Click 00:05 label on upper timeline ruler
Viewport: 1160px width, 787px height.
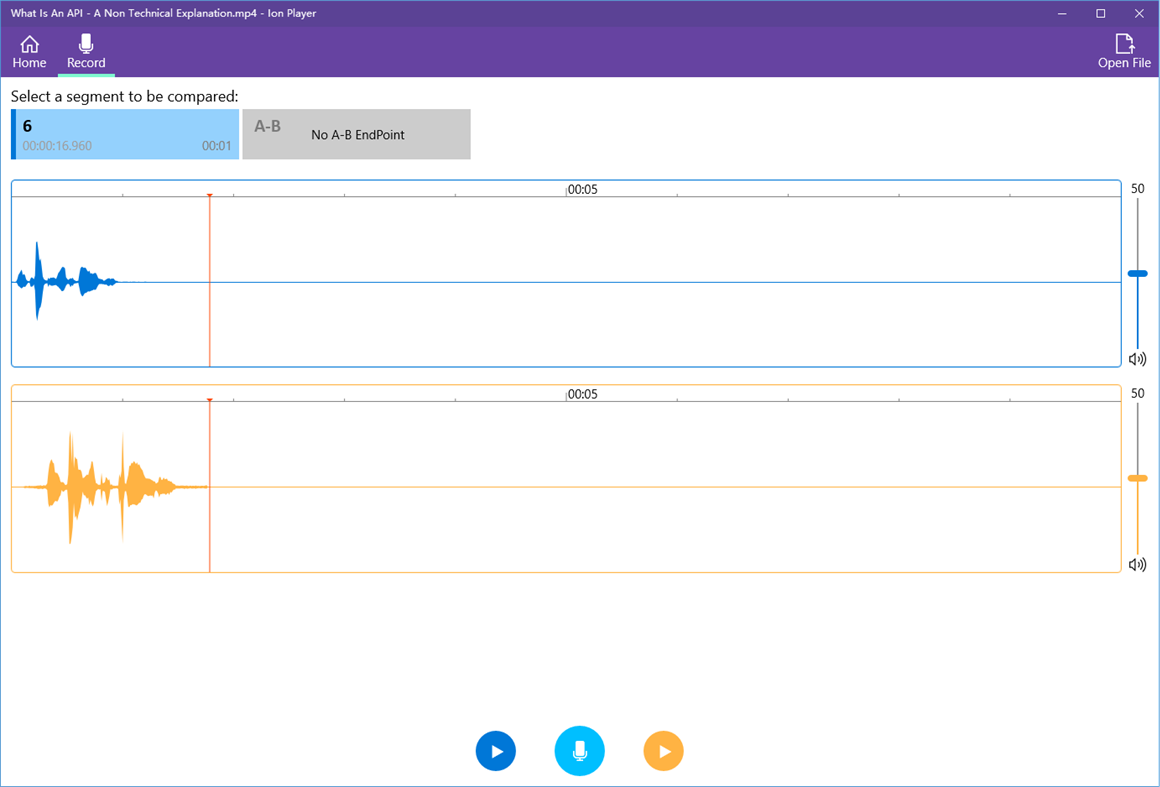[x=582, y=189]
